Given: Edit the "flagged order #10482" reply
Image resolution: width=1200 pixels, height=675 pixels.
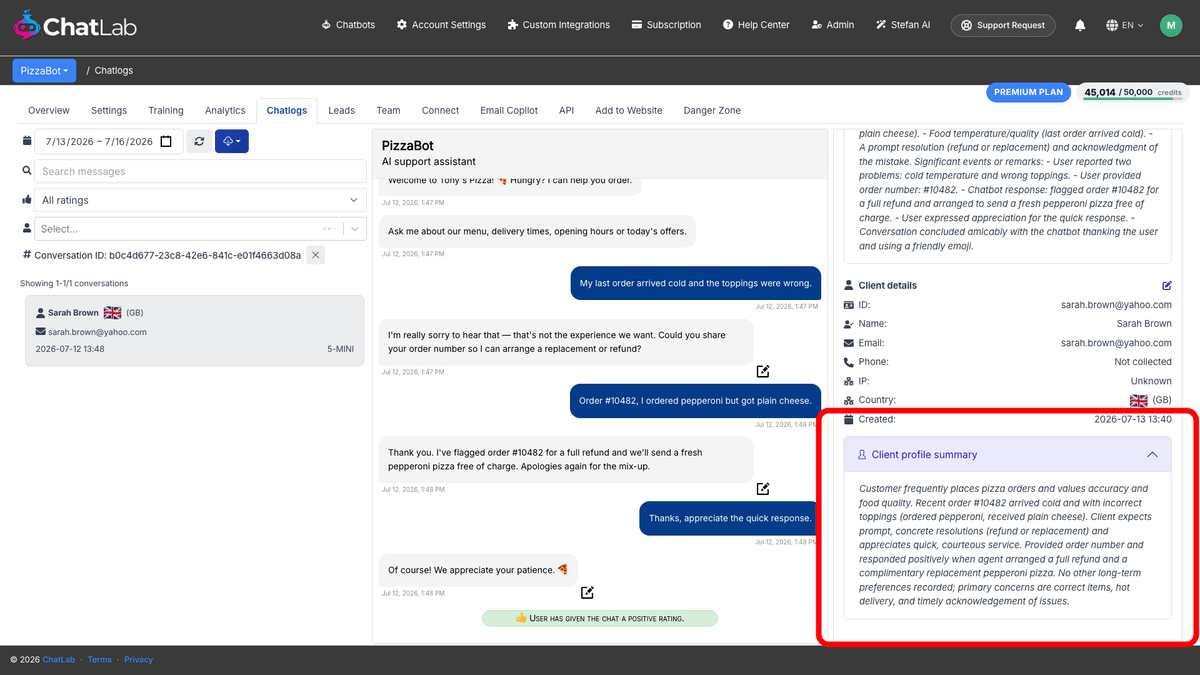Looking at the screenshot, I should 763,488.
